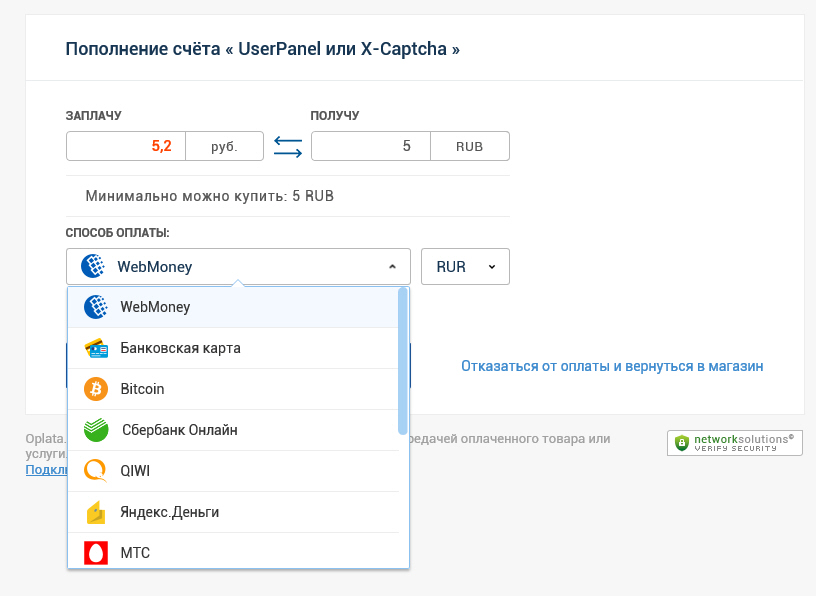Choose Сбербанк Онлайн payment option
Screen dimensions: 816x596
point(180,430)
